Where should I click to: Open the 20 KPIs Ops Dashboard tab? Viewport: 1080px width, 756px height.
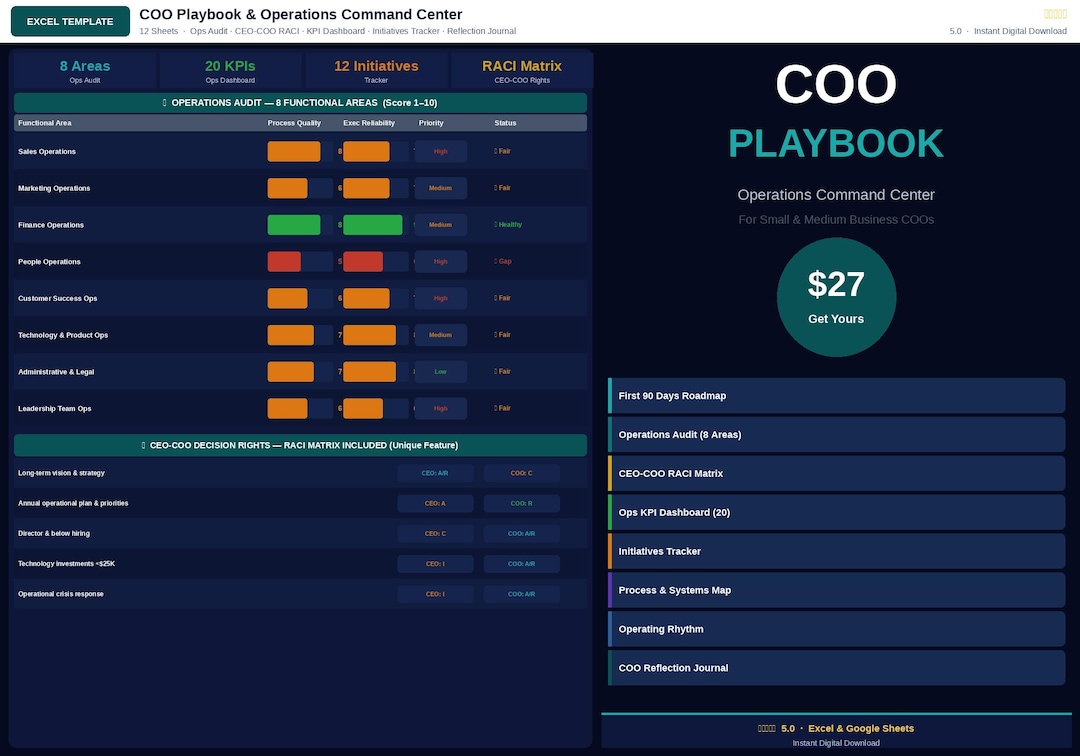tap(230, 71)
